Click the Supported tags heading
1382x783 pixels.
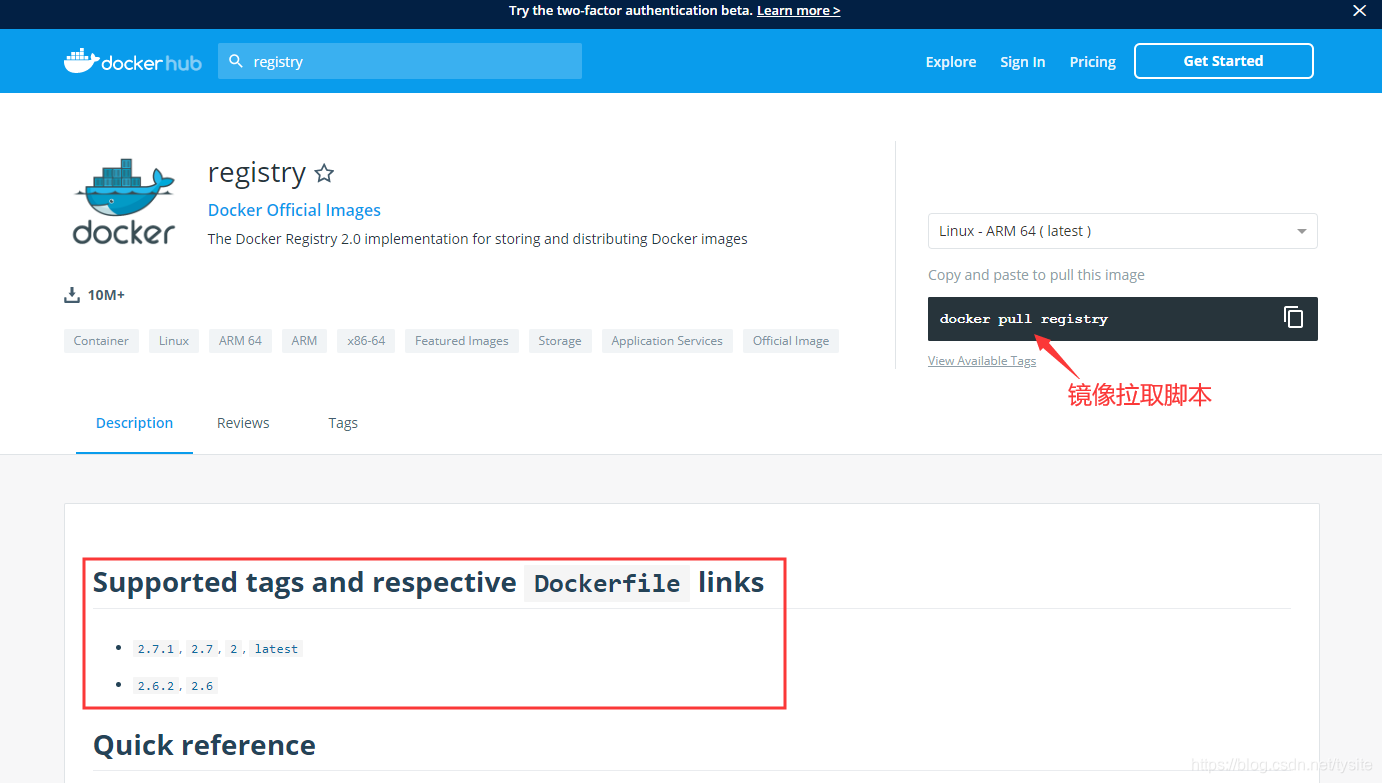coord(428,582)
